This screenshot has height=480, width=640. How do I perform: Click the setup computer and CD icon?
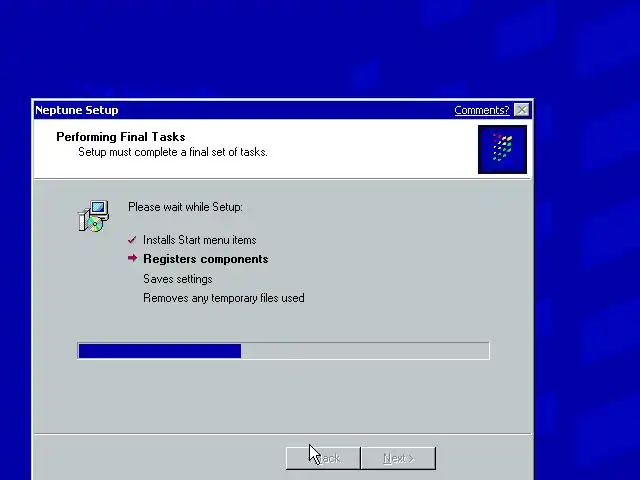click(x=93, y=216)
